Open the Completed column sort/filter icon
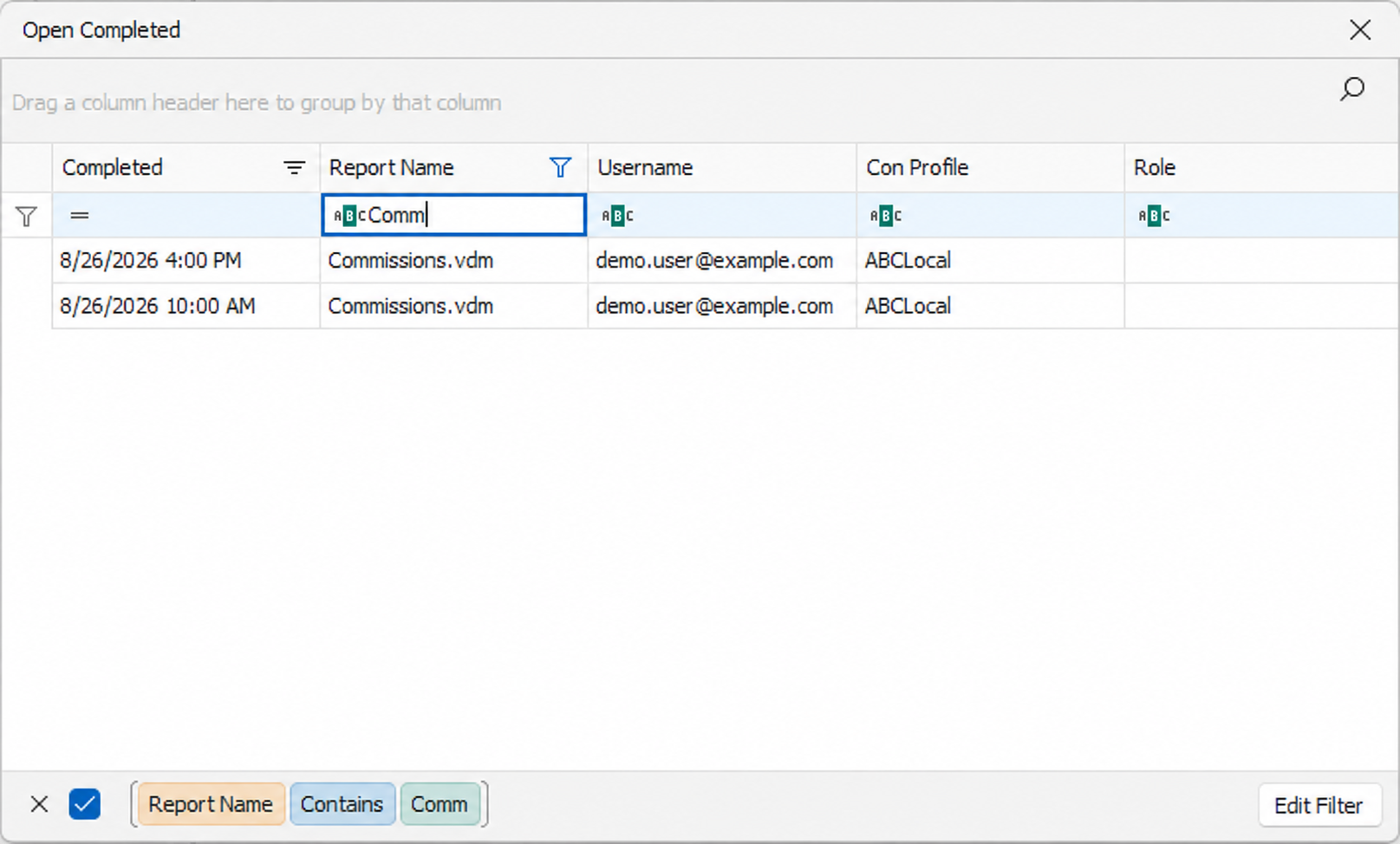This screenshot has height=844, width=1400. pos(295,167)
